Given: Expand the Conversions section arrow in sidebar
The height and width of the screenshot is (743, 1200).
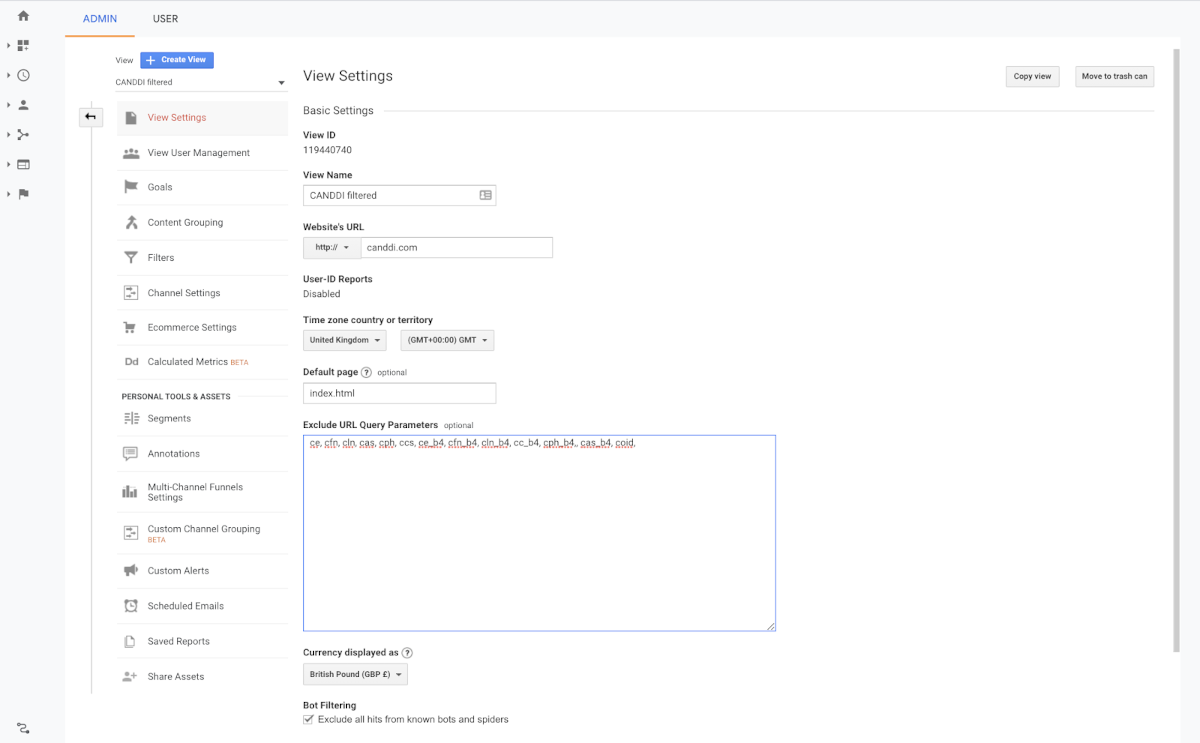Looking at the screenshot, I should click(8, 194).
